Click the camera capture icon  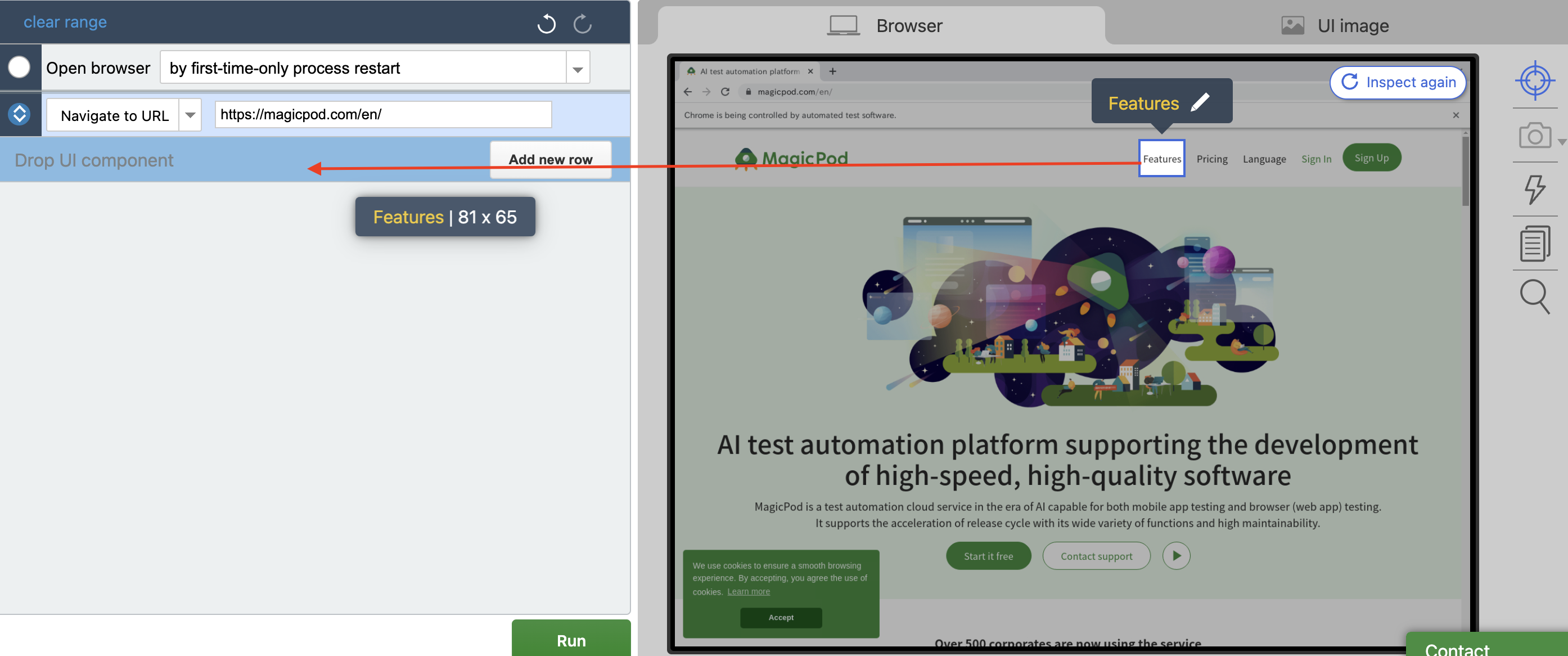coord(1534,135)
